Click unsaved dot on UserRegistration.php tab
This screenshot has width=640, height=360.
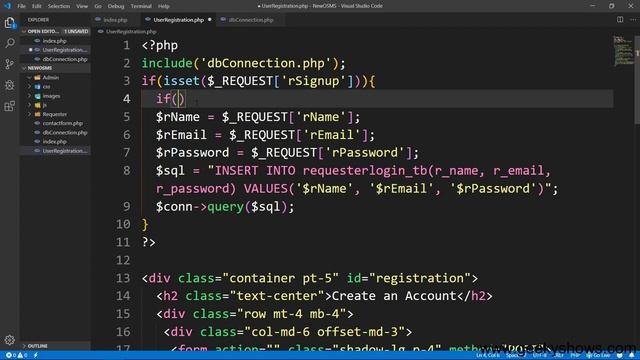coord(210,20)
